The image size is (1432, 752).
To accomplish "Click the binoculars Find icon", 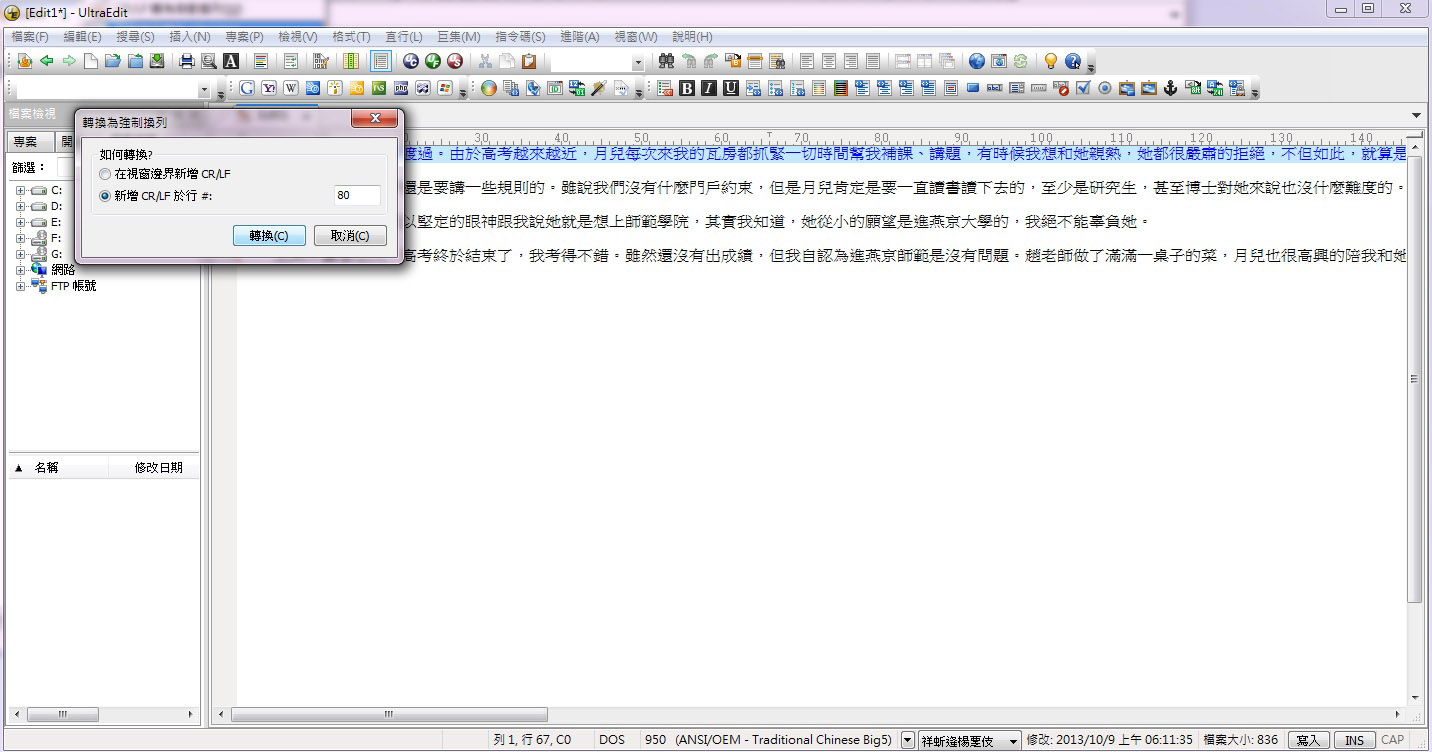I will (666, 61).
